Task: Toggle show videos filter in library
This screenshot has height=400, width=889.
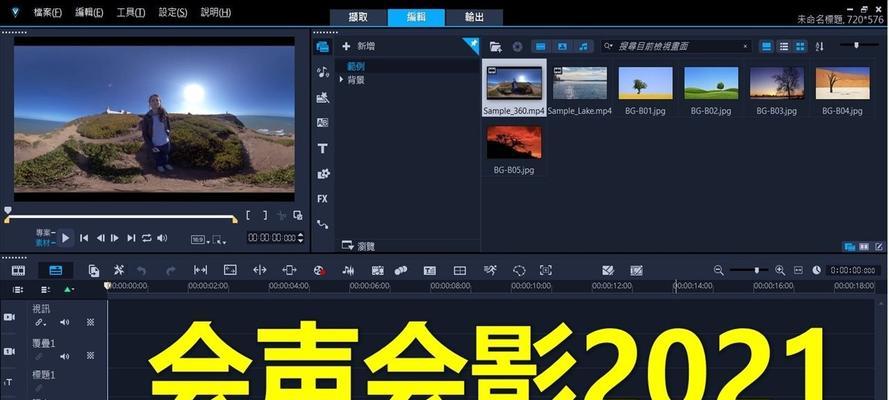Action: pyautogui.click(x=541, y=46)
